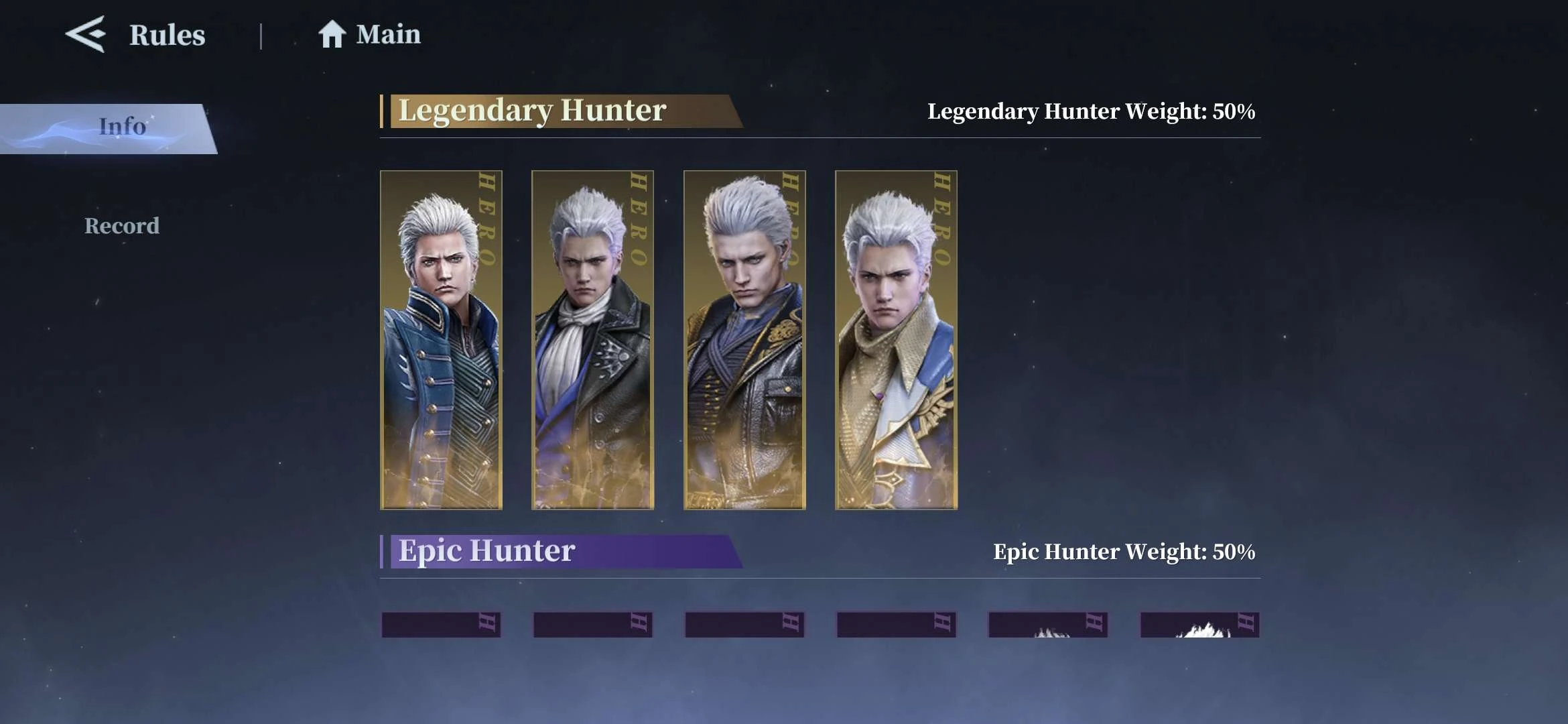Image resolution: width=1568 pixels, height=724 pixels.
Task: Select the white and gold coat hunter card
Action: pos(897,340)
